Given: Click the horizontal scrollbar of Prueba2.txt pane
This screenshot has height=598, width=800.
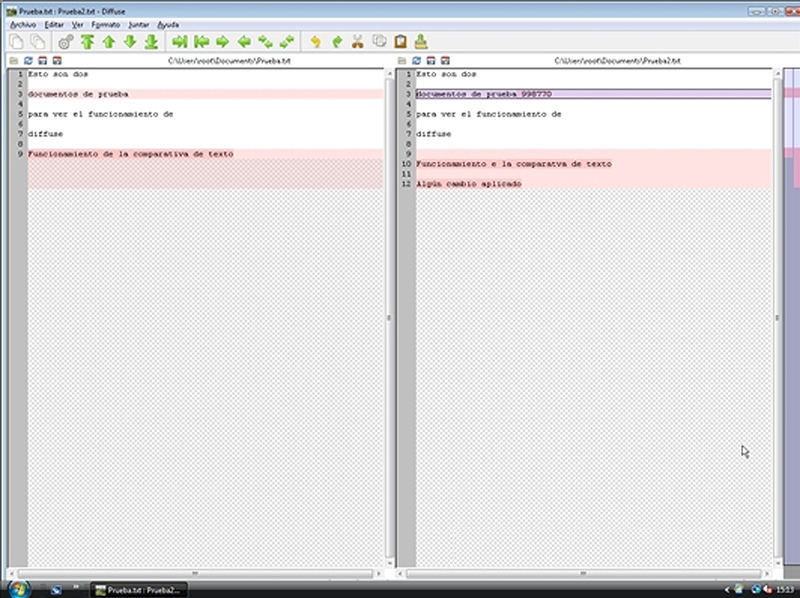Looking at the screenshot, I should click(x=583, y=574).
